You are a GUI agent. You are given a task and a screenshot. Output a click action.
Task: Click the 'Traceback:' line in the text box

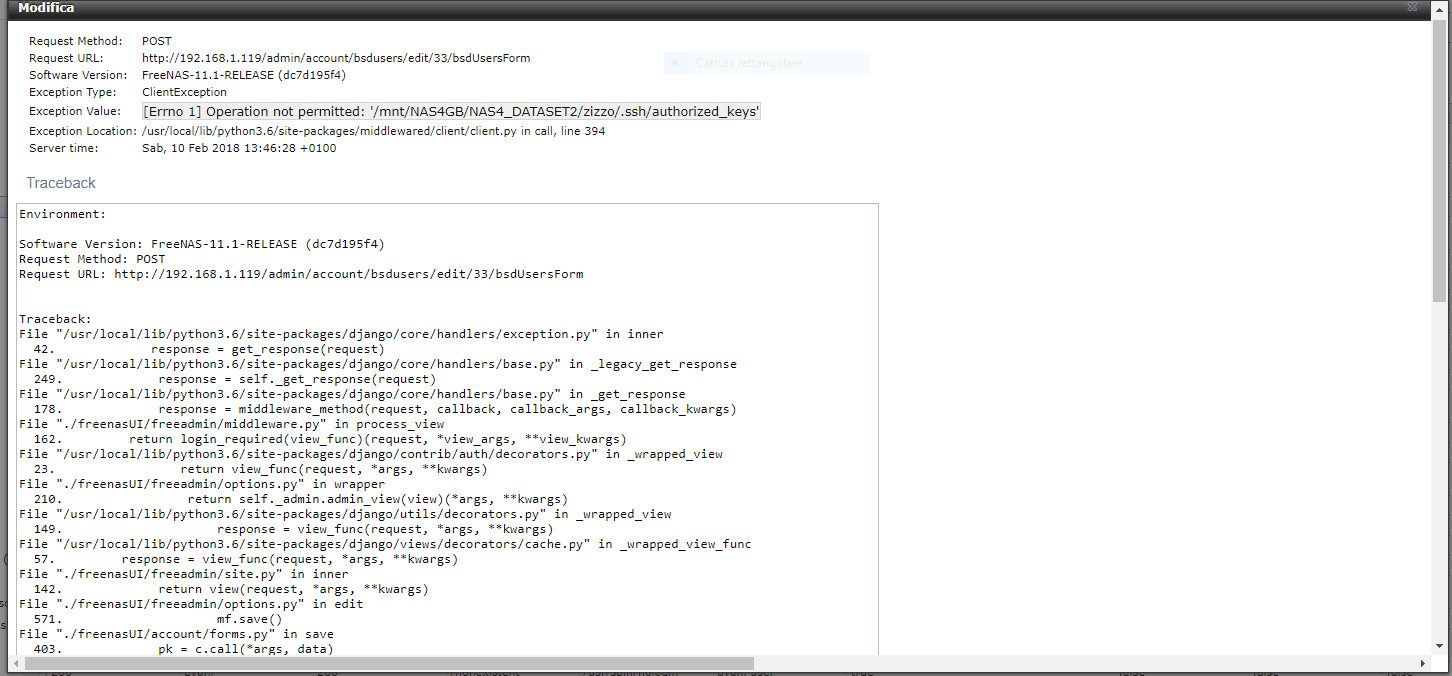pyautogui.click(x=55, y=319)
